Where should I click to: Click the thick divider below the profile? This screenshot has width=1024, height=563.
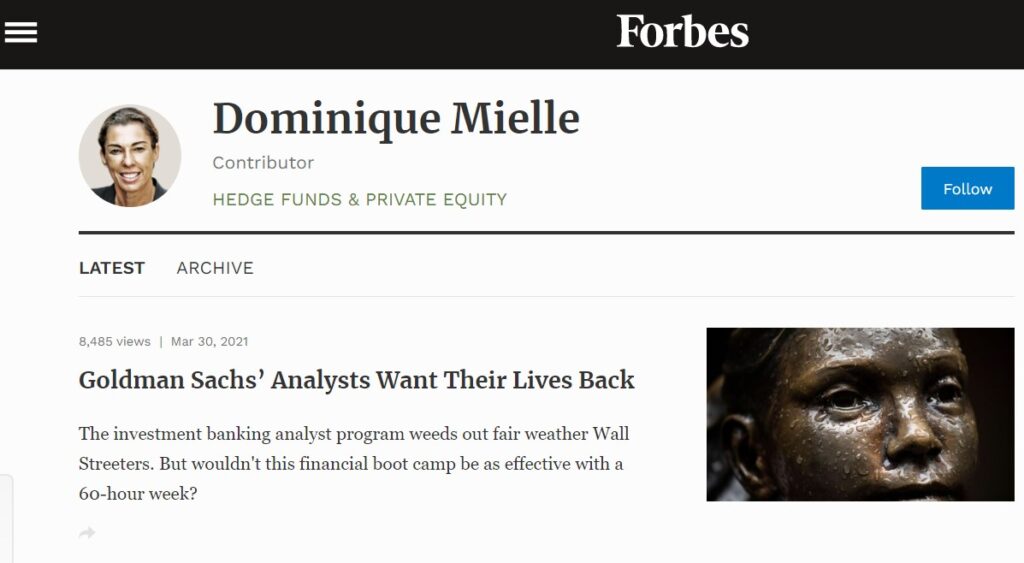tap(547, 232)
